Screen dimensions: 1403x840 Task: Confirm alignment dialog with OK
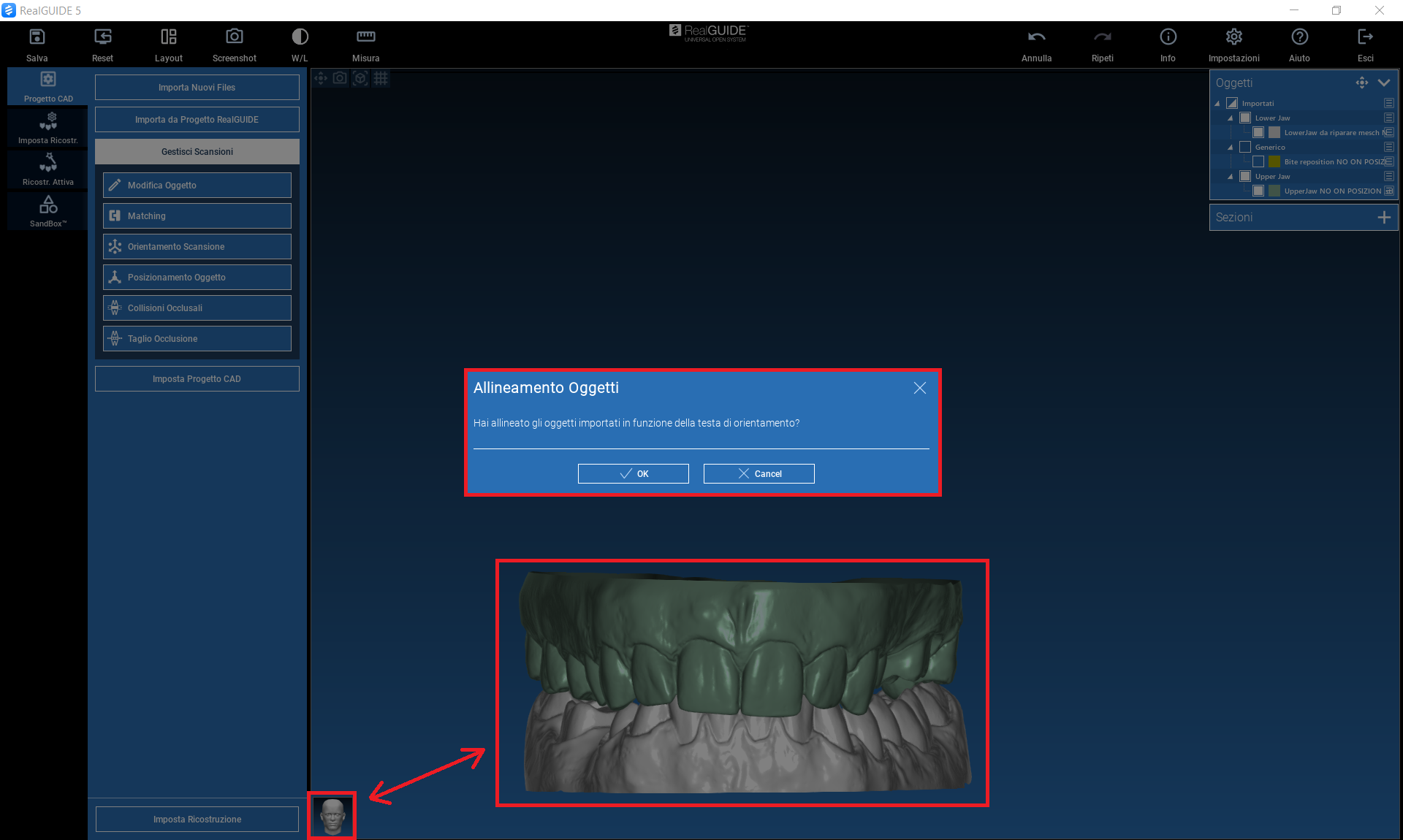pos(633,473)
